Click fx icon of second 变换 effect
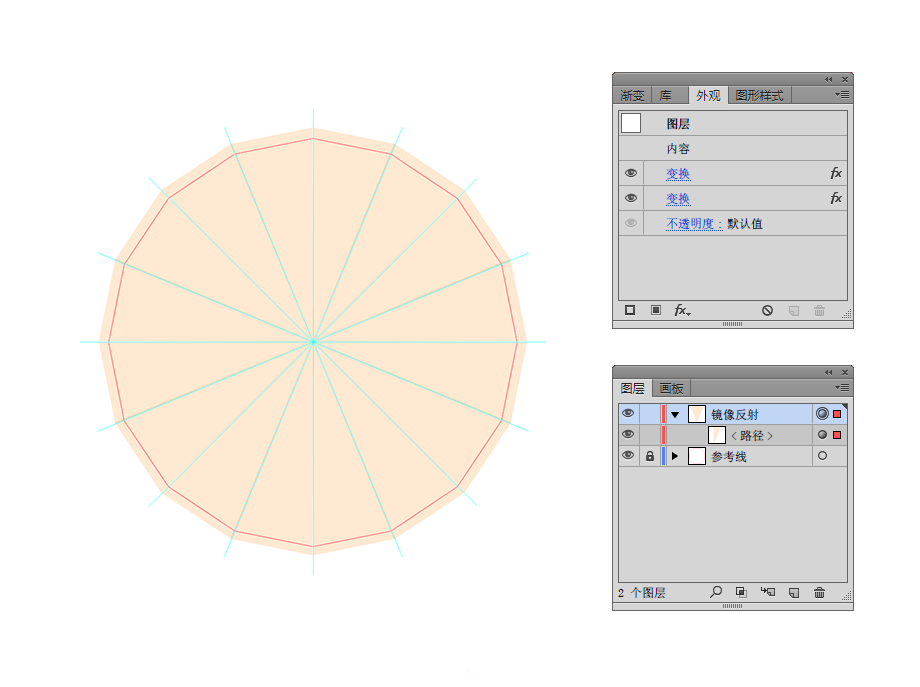 pos(836,198)
